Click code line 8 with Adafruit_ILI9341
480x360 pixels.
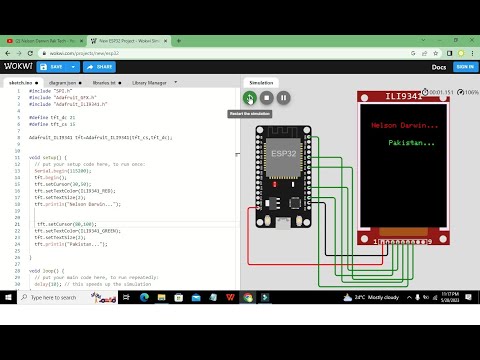tap(101, 137)
